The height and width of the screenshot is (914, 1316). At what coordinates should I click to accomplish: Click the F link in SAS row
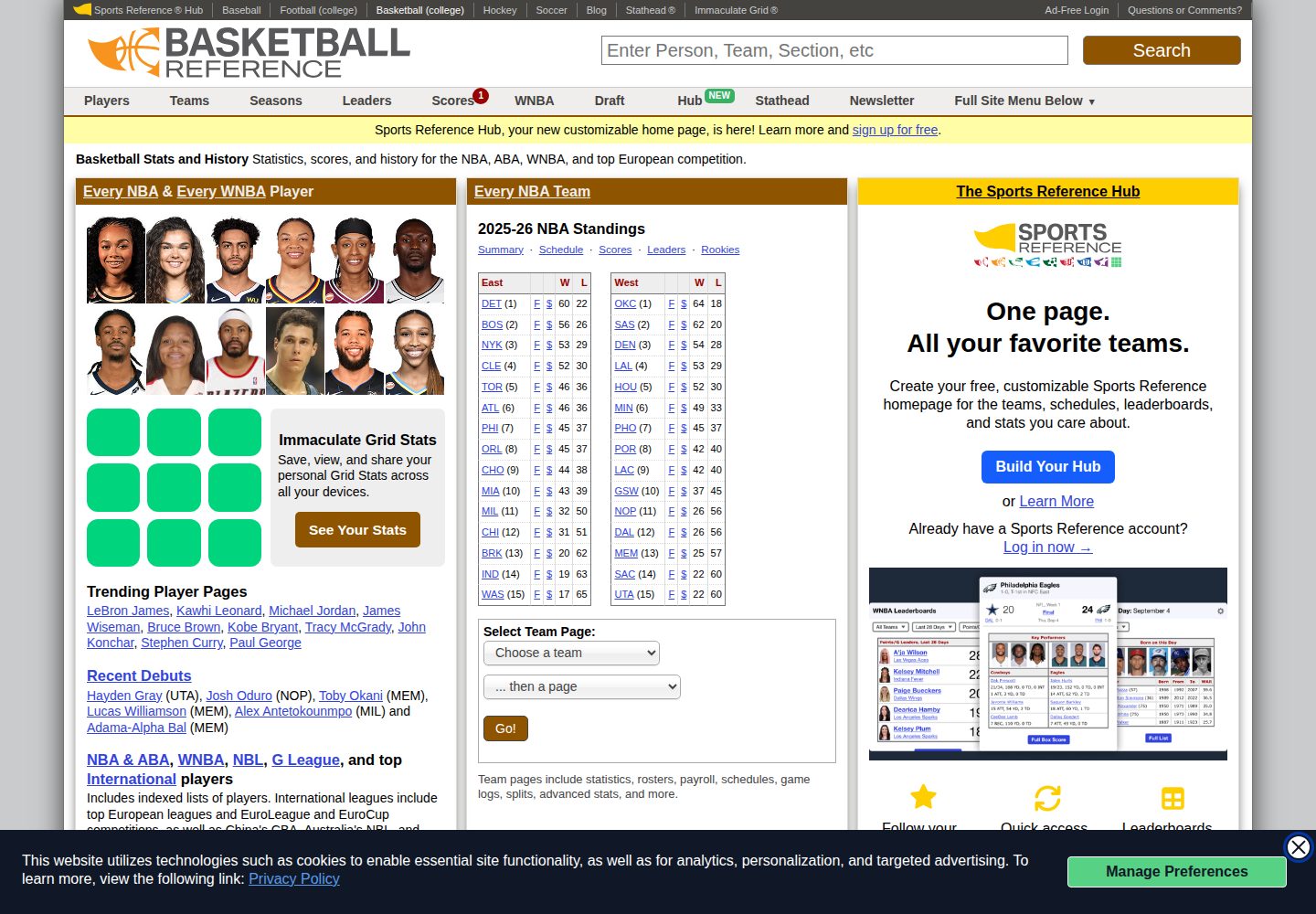671,324
